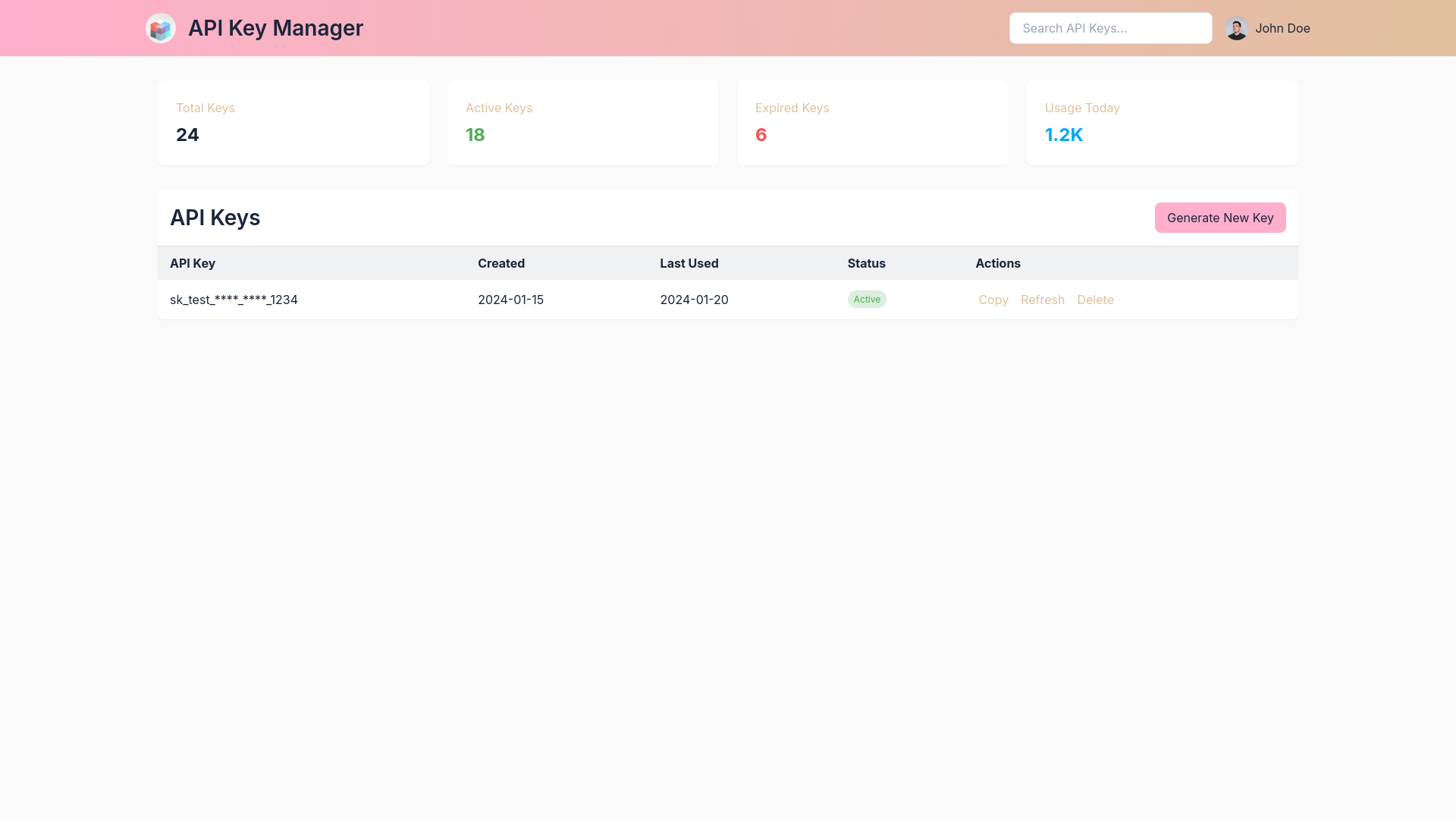Click inside the Search API Keys field
Screen dimensions: 1456x819
coord(1109,28)
